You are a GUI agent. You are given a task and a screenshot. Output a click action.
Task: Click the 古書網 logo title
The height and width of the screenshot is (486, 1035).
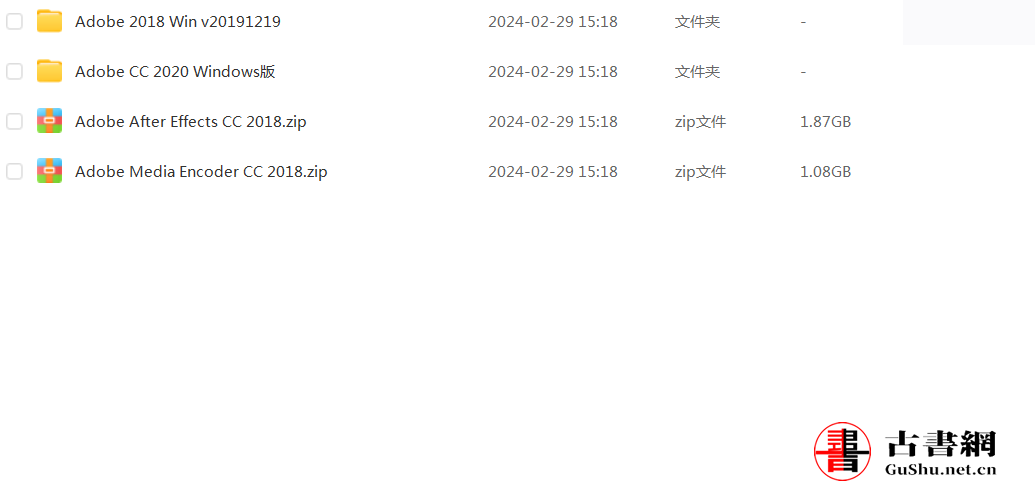(941, 442)
